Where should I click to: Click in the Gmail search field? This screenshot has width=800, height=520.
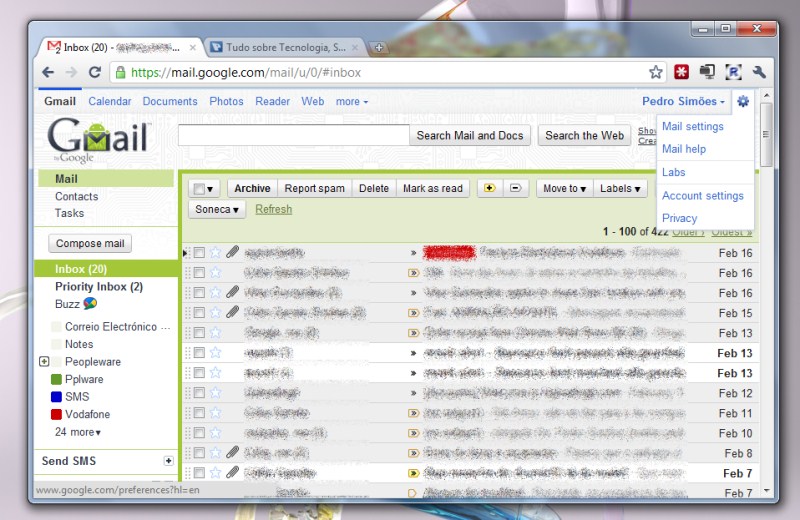[x=293, y=135]
